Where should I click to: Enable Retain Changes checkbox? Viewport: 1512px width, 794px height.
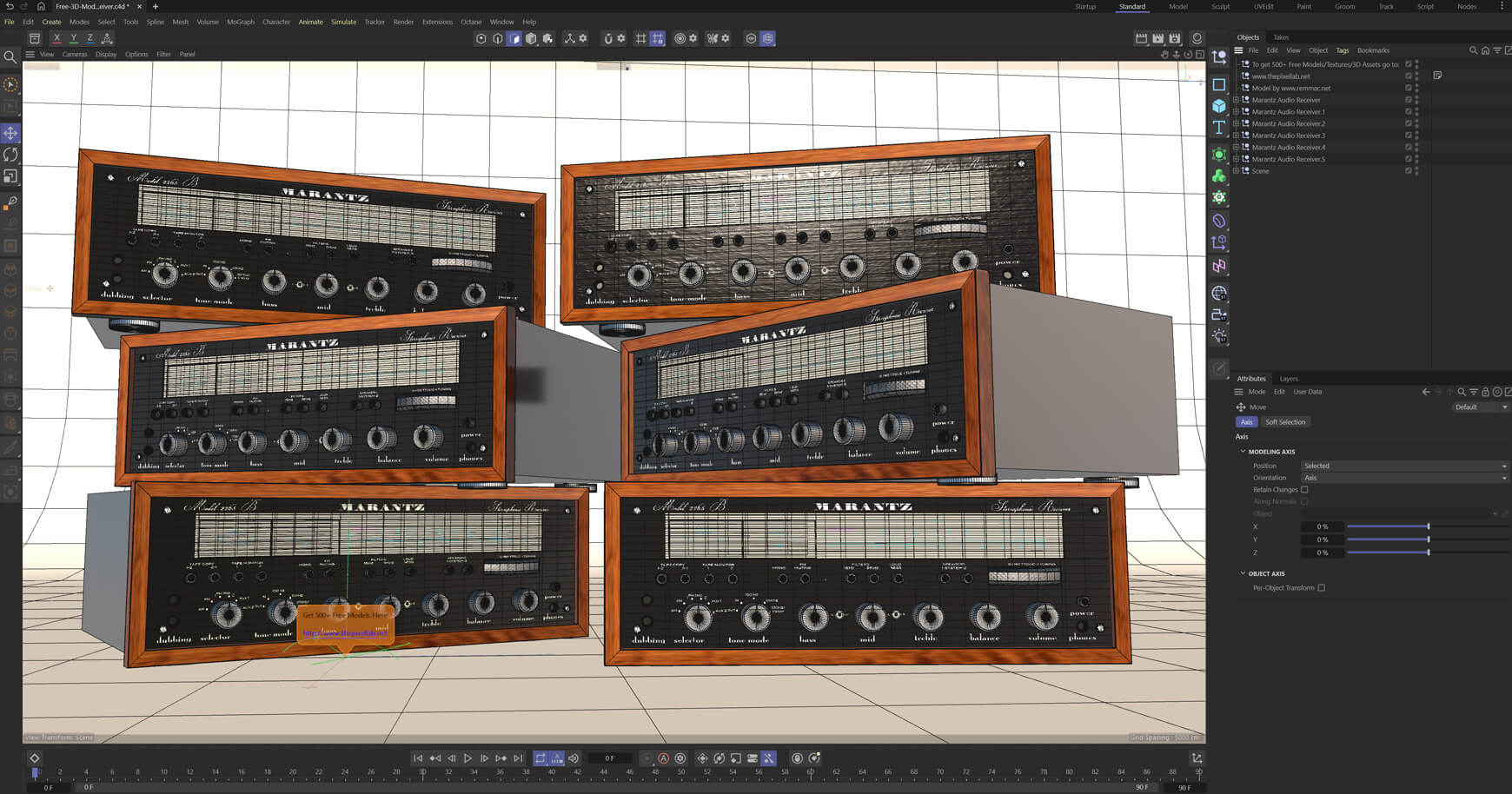click(x=1304, y=490)
